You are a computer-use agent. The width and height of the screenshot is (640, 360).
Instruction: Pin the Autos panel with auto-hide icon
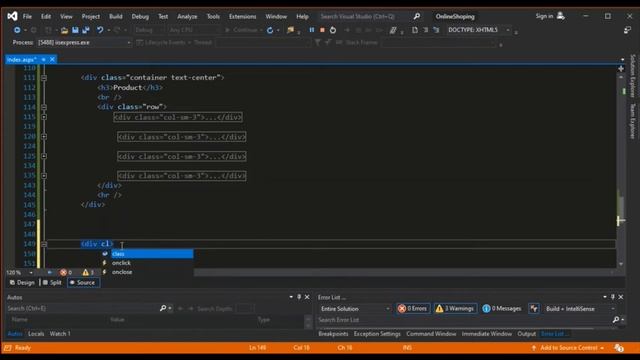(299, 297)
